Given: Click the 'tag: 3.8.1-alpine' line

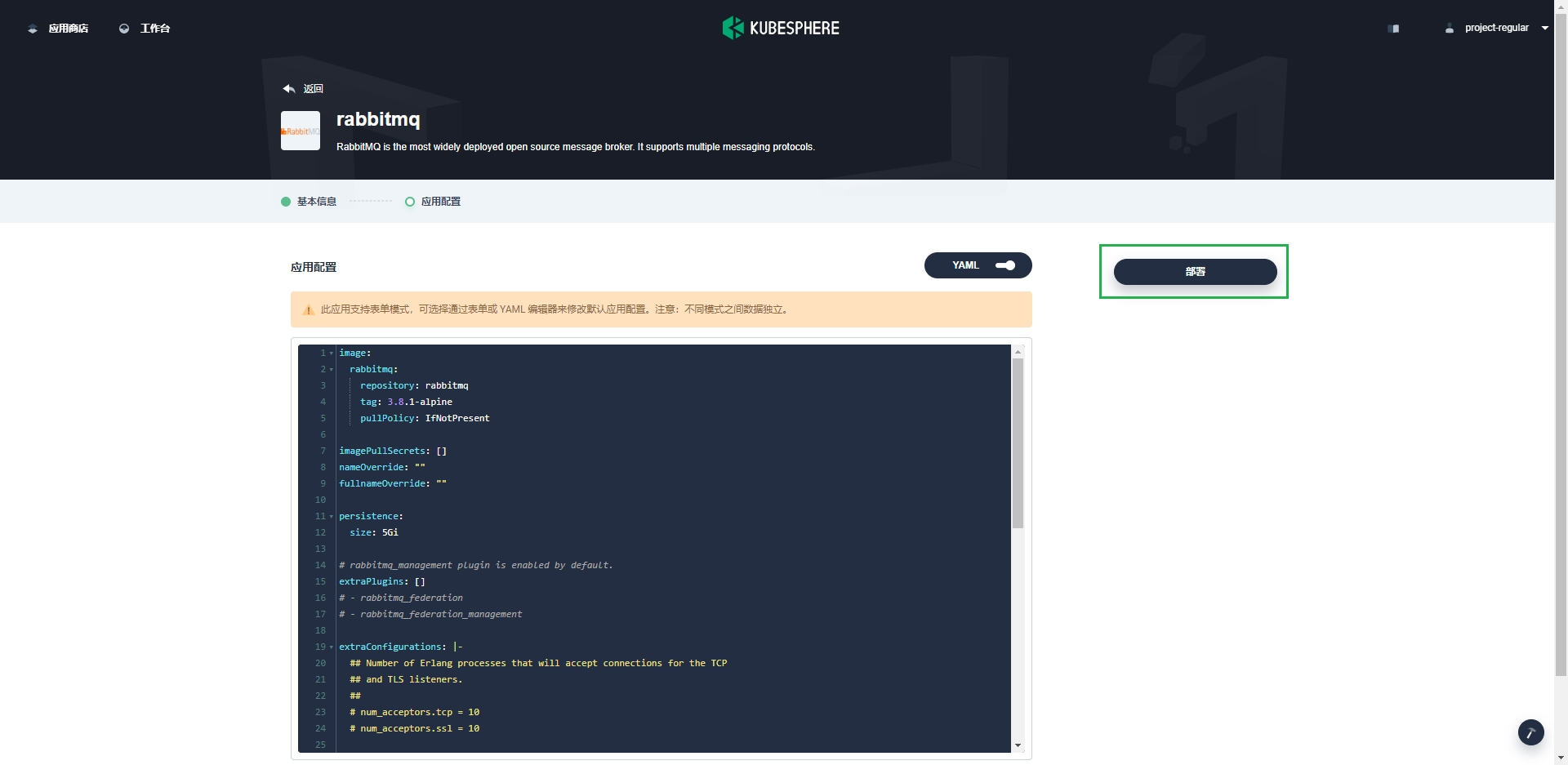Looking at the screenshot, I should (406, 402).
